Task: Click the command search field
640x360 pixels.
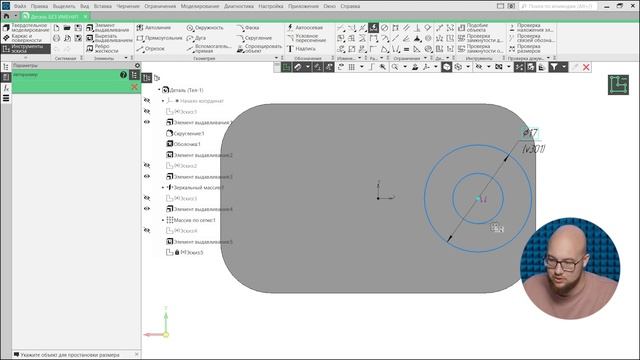Action: (558, 6)
